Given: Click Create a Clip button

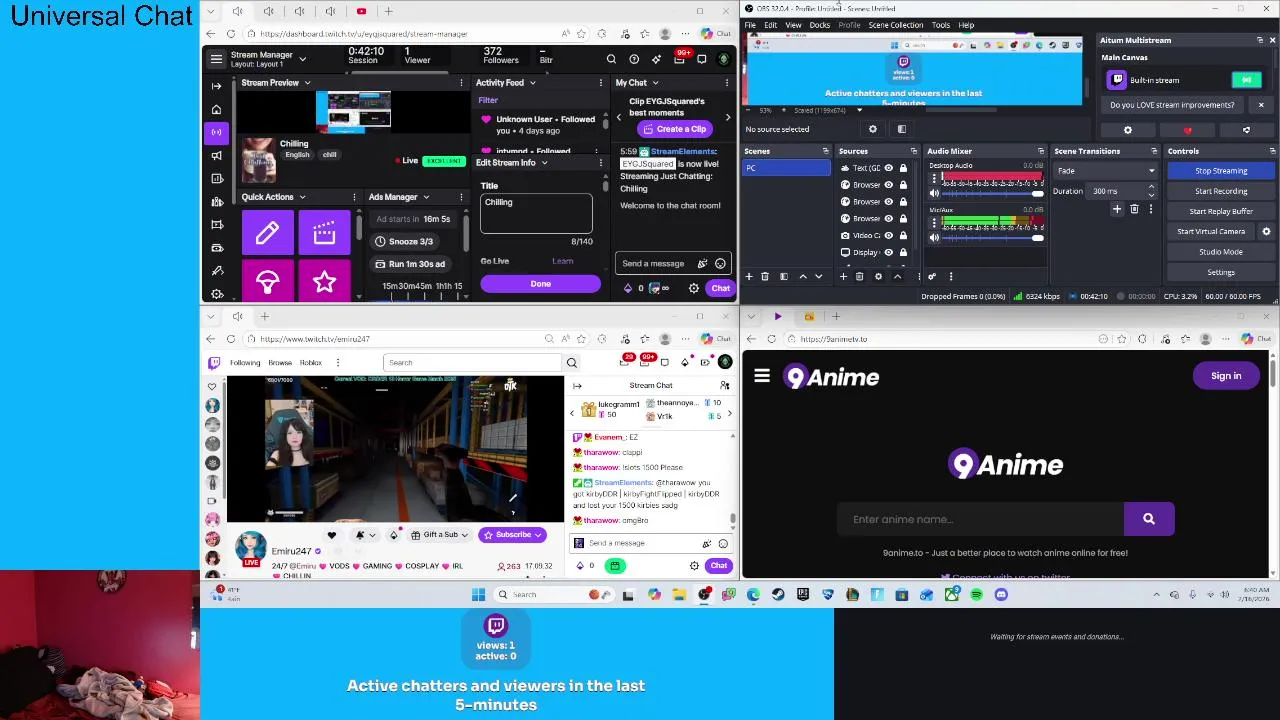Looking at the screenshot, I should [674, 129].
